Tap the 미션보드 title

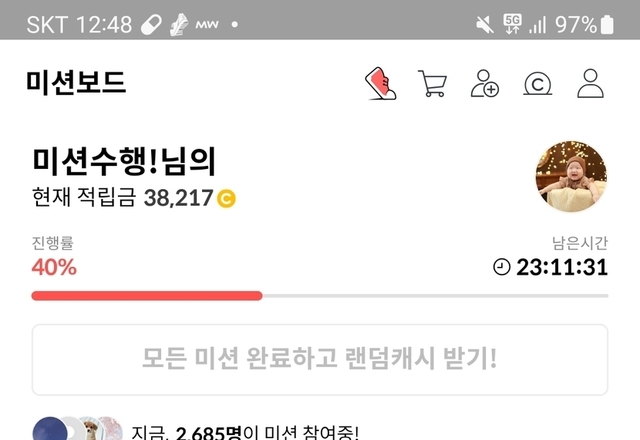[76, 83]
